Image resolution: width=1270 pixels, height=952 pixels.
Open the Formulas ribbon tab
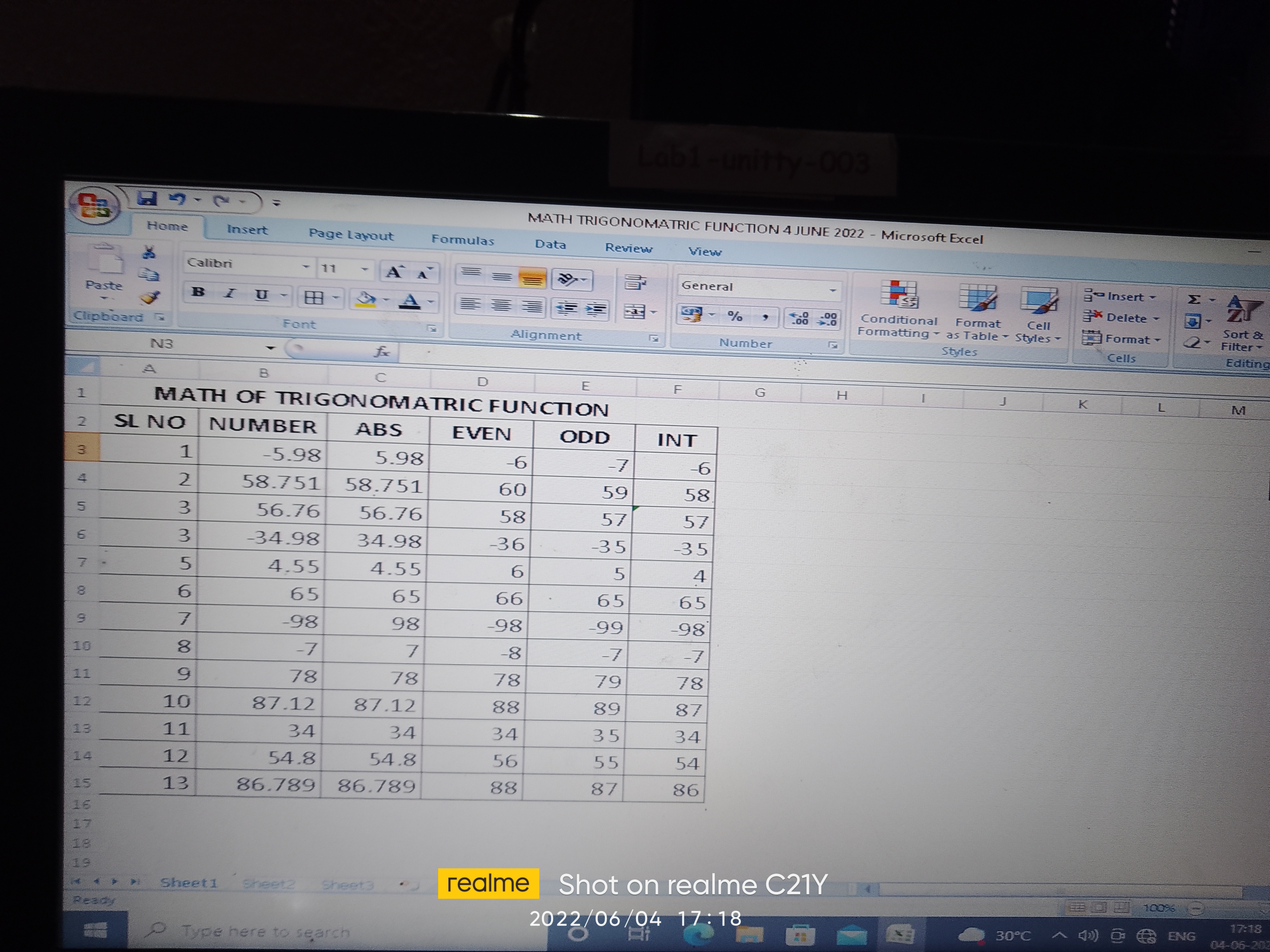(463, 240)
